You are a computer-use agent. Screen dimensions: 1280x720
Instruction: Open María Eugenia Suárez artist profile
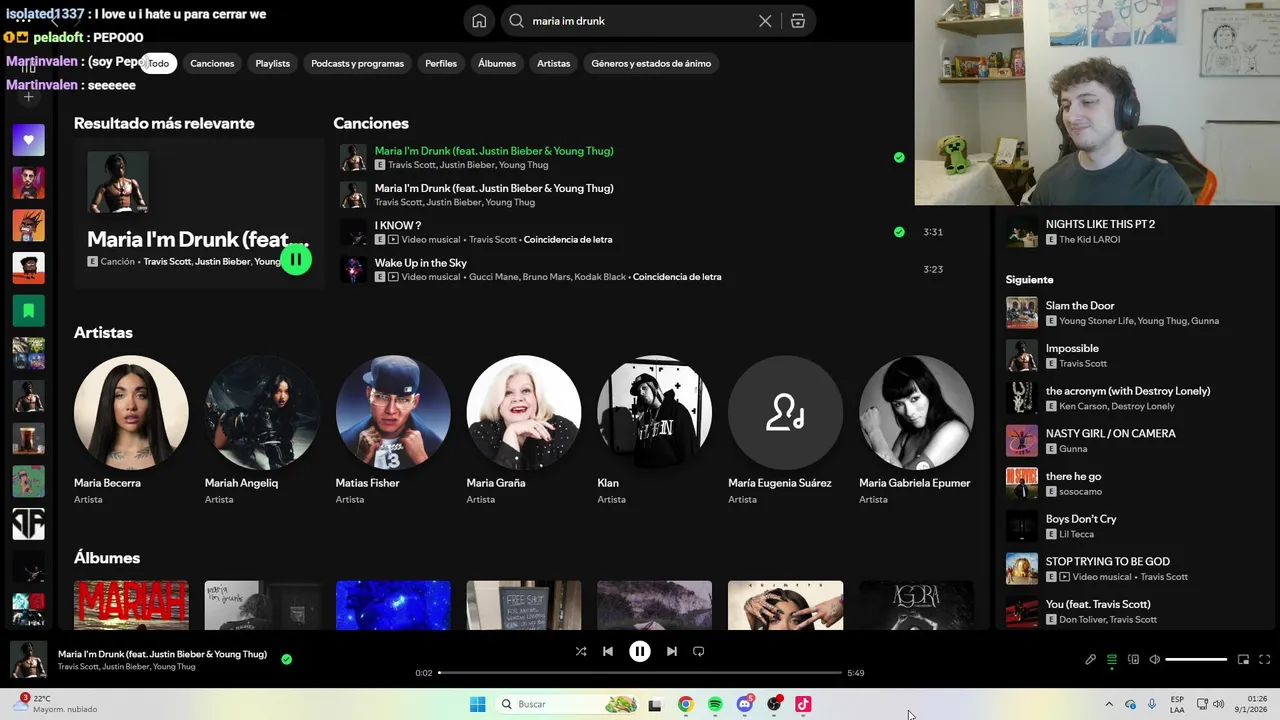pyautogui.click(x=786, y=412)
